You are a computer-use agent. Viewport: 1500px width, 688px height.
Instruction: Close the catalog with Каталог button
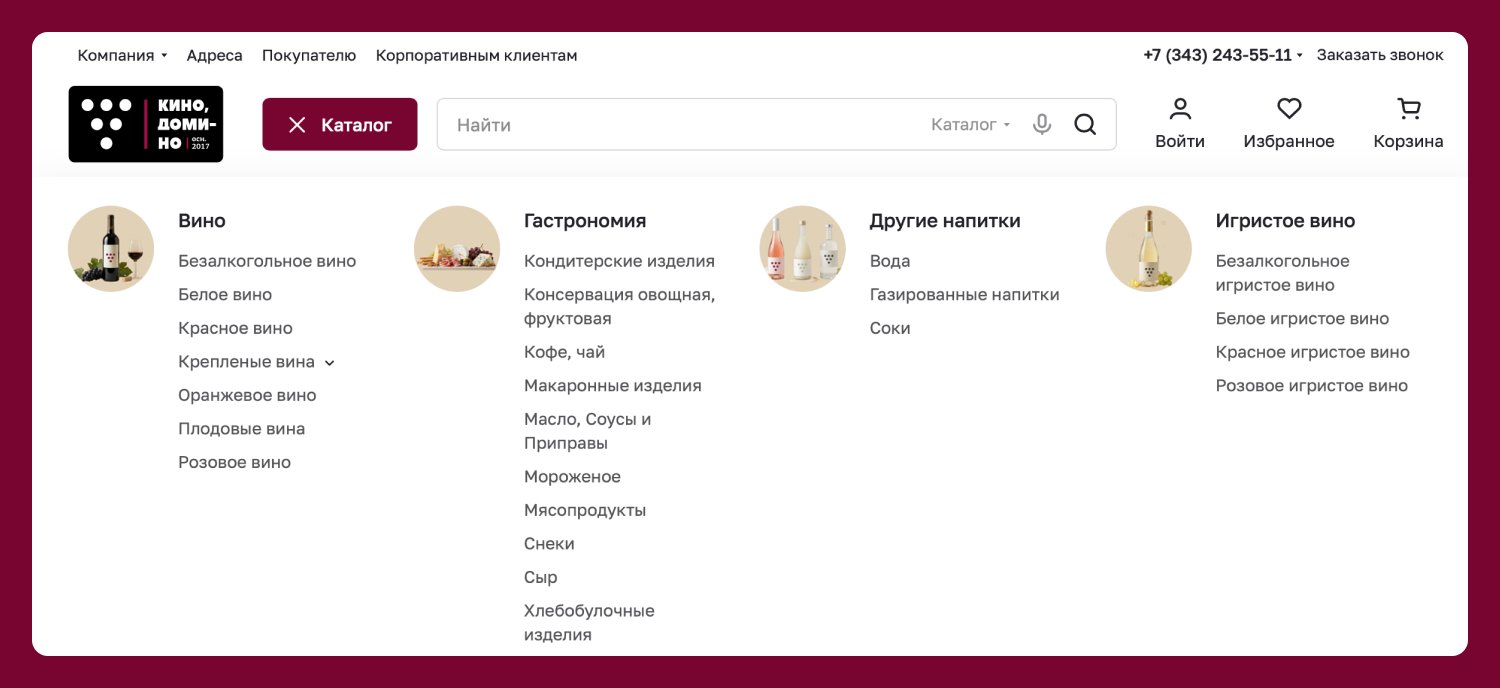(340, 124)
